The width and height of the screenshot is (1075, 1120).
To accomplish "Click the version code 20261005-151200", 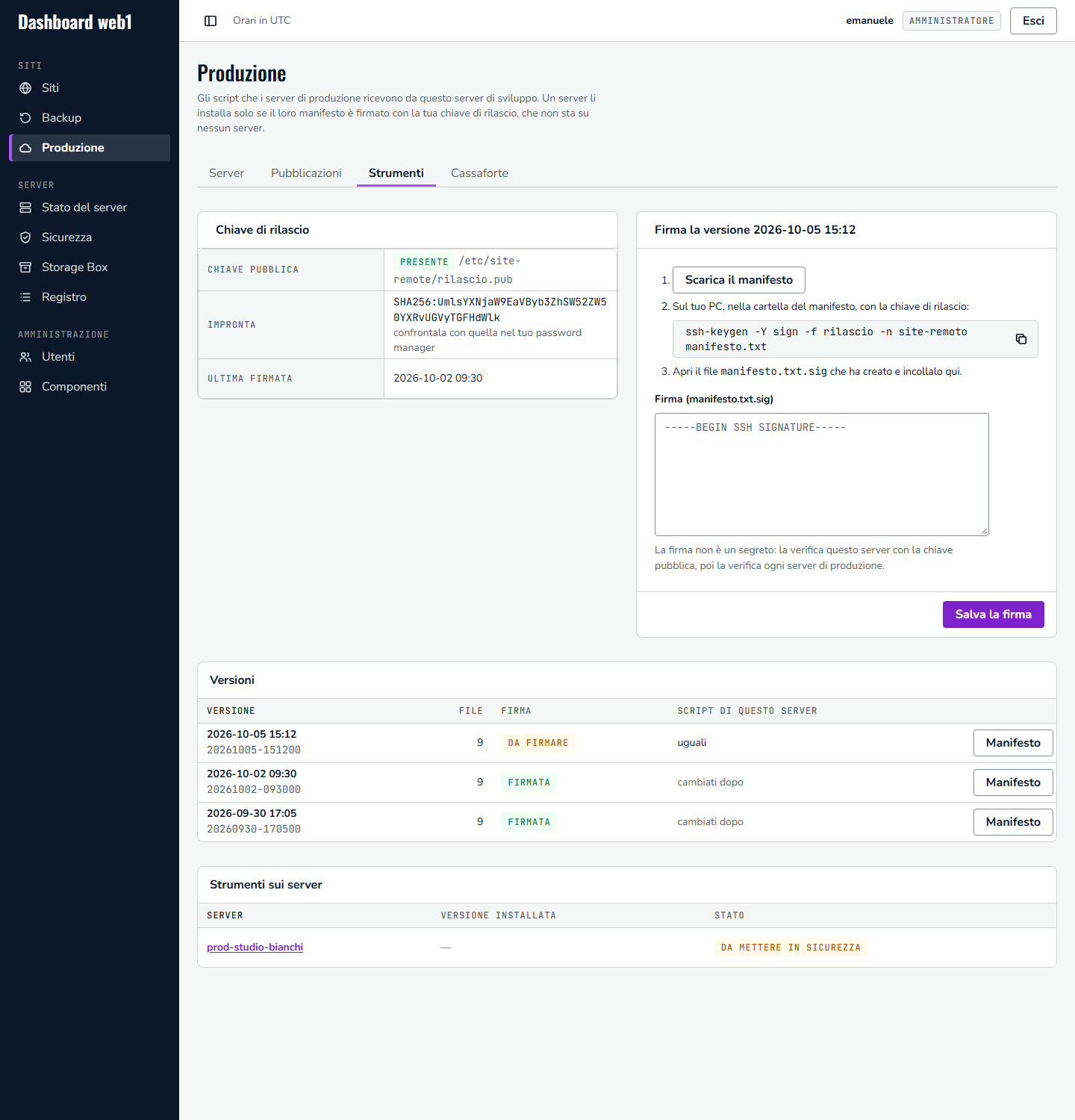I will [x=254, y=750].
